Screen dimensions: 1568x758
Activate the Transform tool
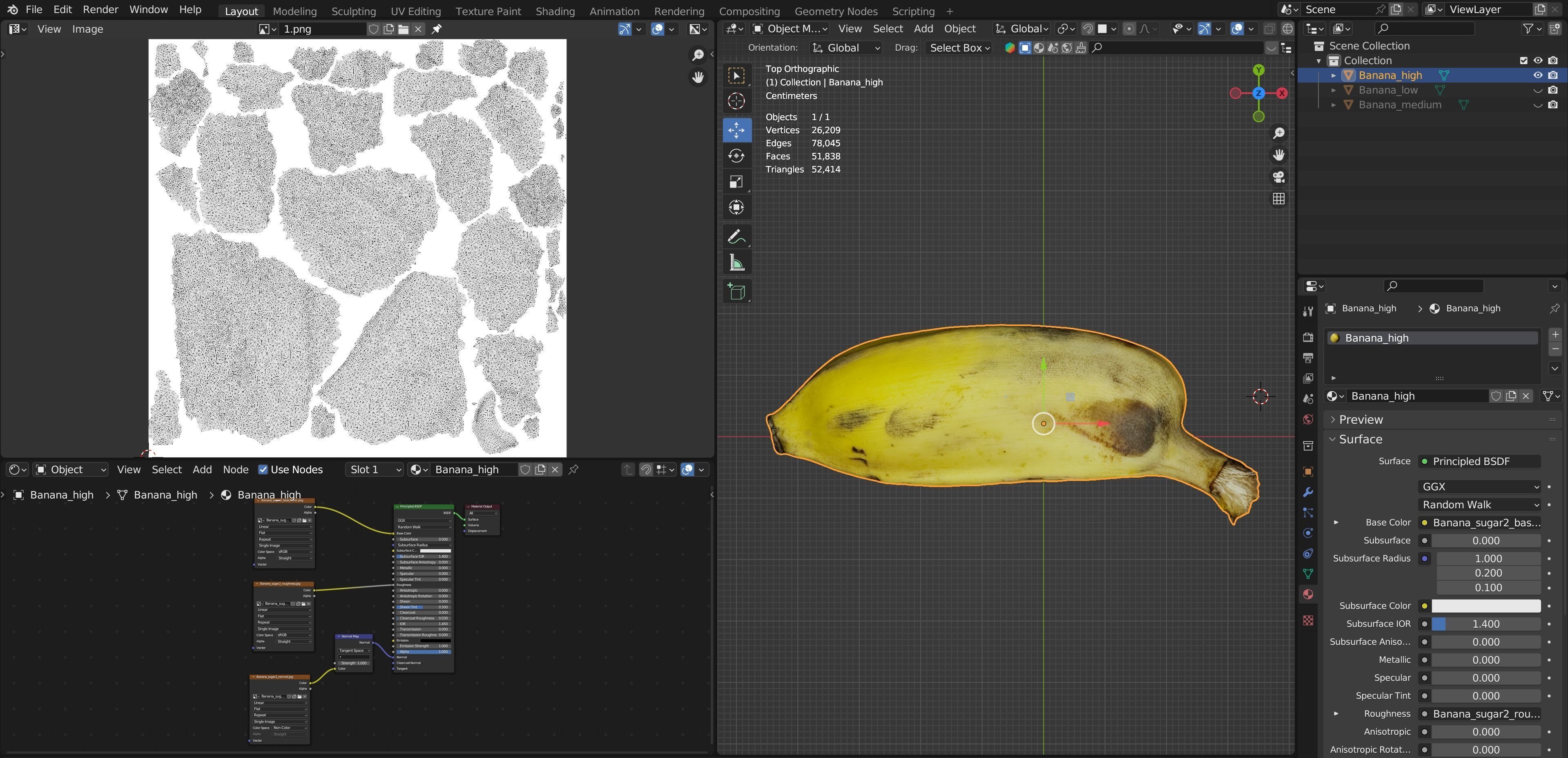pyautogui.click(x=736, y=208)
